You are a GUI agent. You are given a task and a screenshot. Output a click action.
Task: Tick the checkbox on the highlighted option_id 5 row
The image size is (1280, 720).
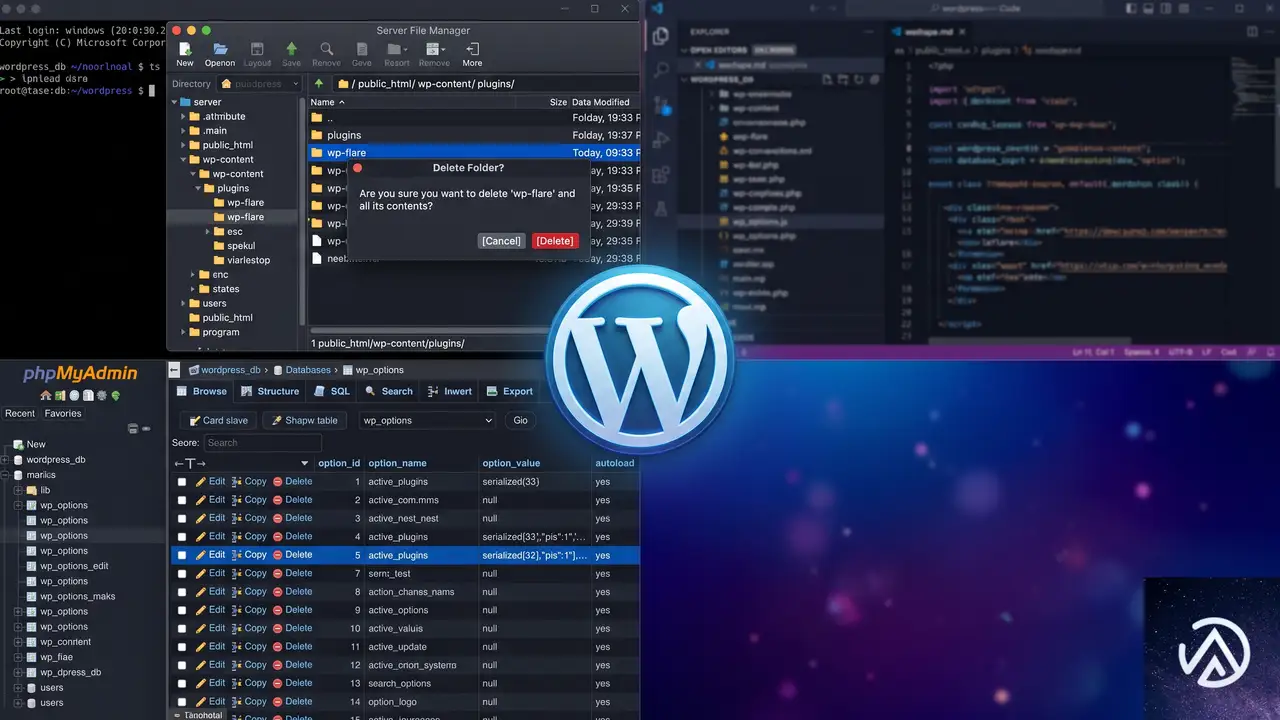182,555
